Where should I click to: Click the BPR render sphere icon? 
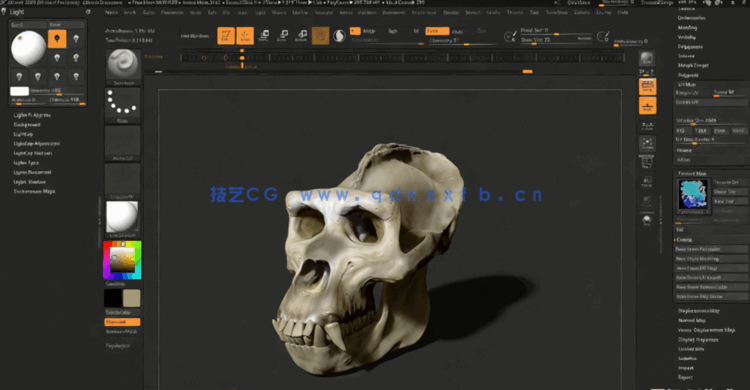pos(647,58)
